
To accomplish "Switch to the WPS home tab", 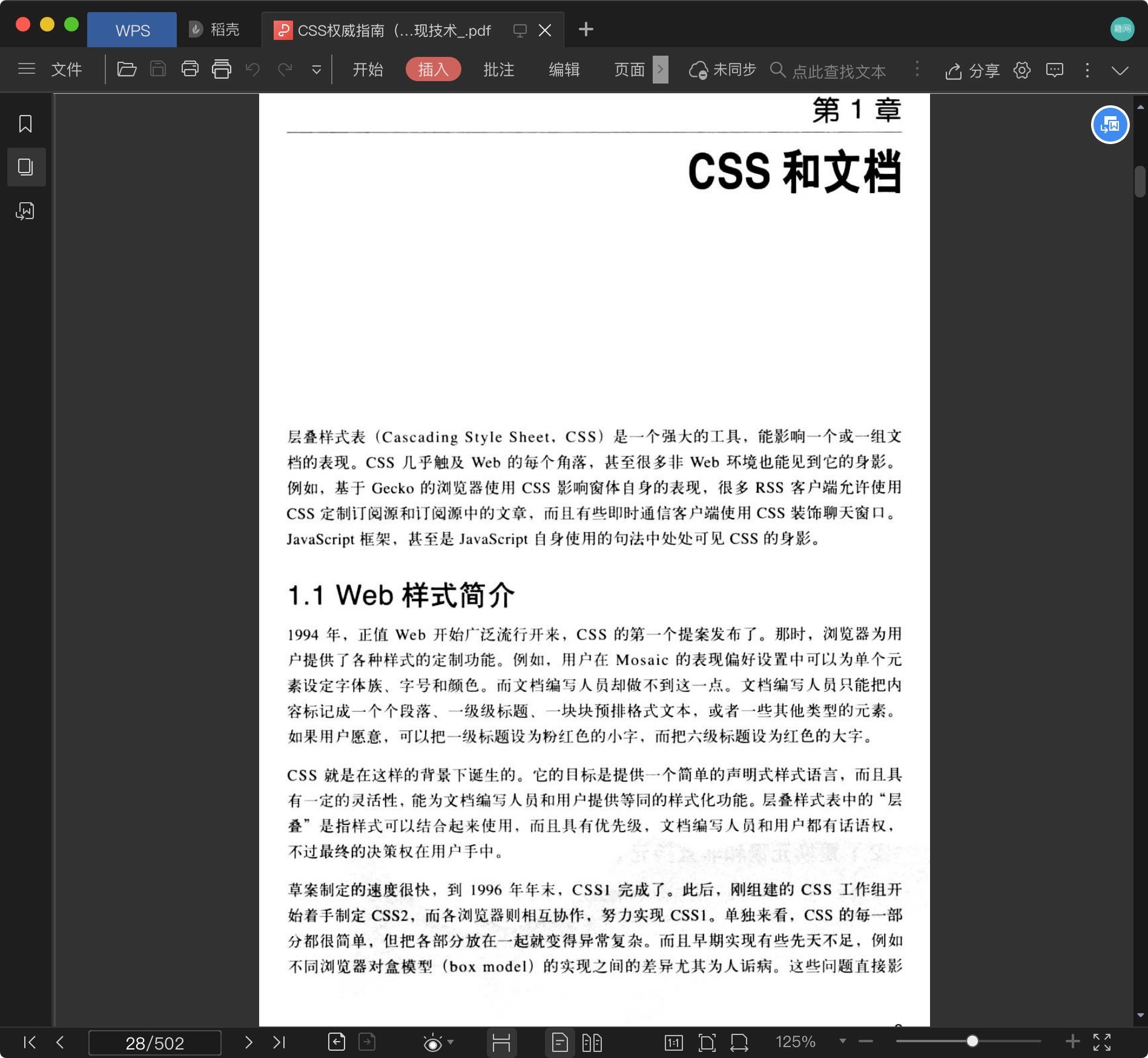I will pyautogui.click(x=132, y=30).
